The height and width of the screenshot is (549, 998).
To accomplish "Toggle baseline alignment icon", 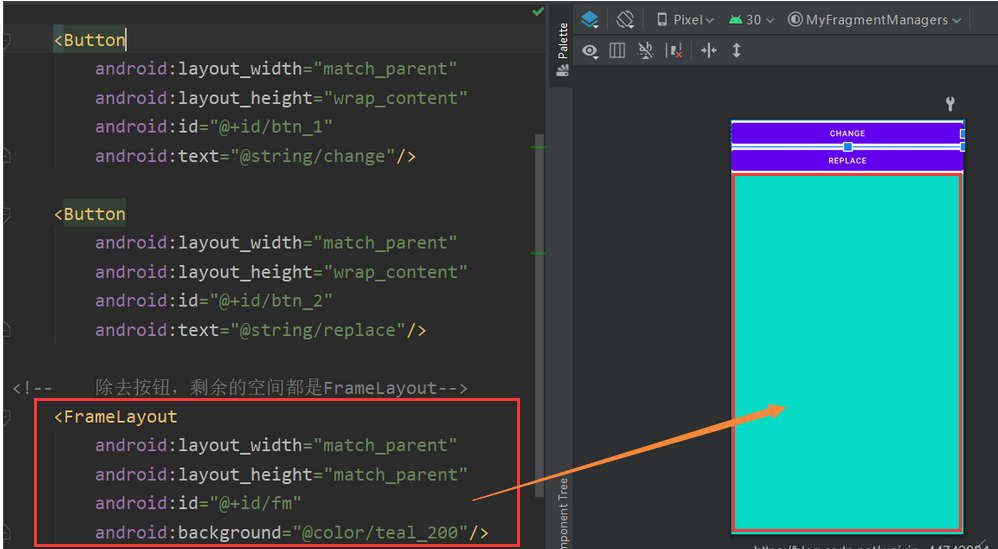I will (645, 50).
